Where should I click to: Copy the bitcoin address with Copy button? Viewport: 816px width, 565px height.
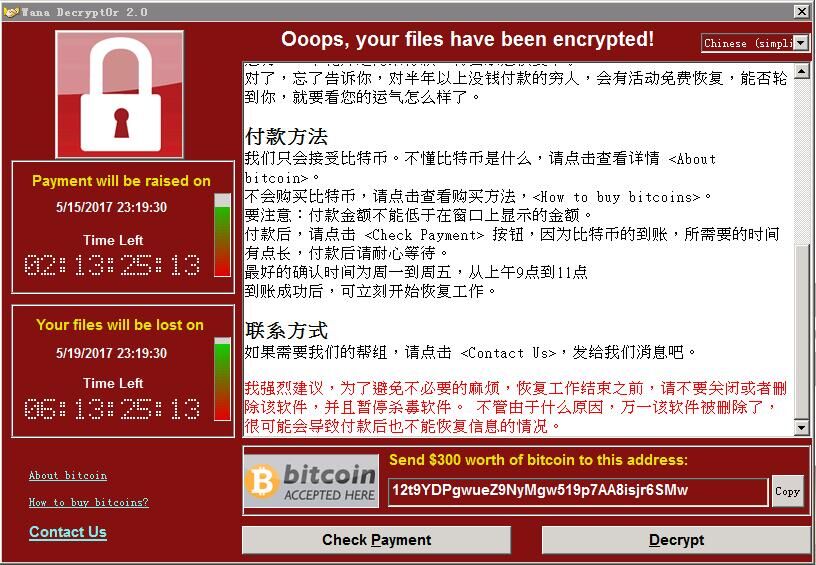click(x=787, y=491)
